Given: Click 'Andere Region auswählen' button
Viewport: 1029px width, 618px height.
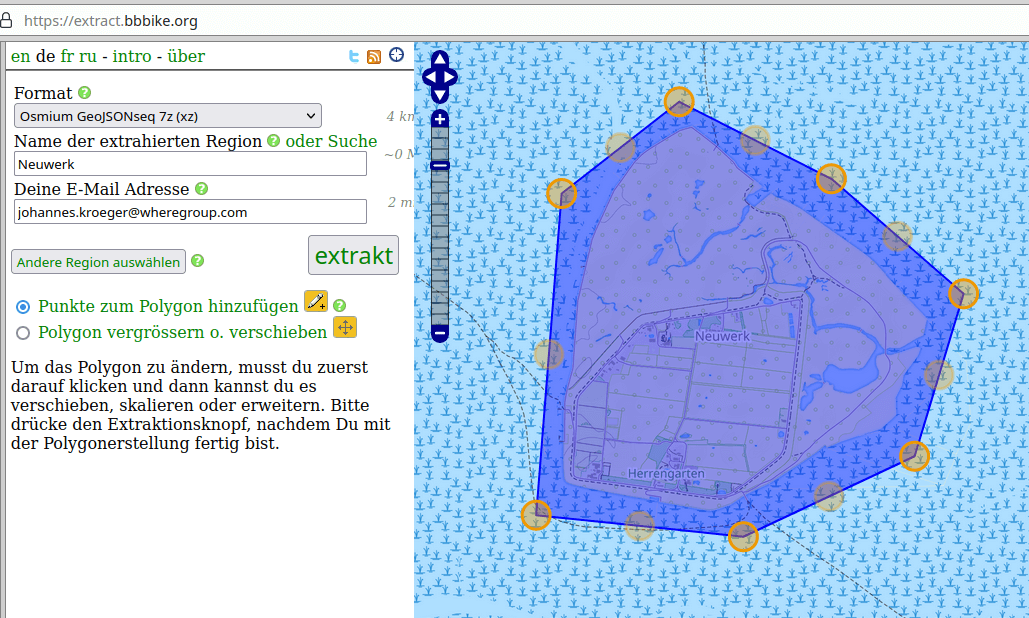Looking at the screenshot, I should [x=98, y=262].
